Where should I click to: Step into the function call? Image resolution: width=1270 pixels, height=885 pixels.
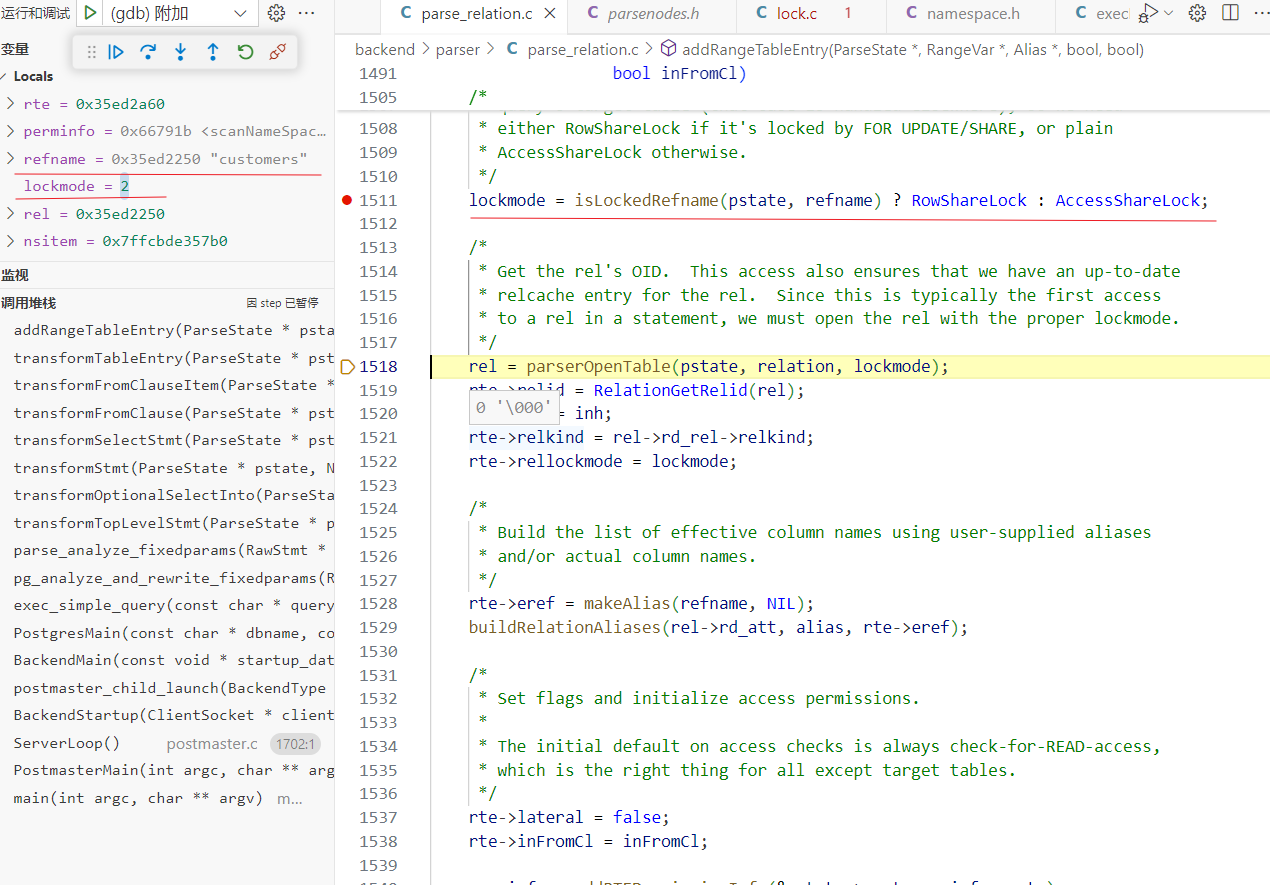coord(181,52)
